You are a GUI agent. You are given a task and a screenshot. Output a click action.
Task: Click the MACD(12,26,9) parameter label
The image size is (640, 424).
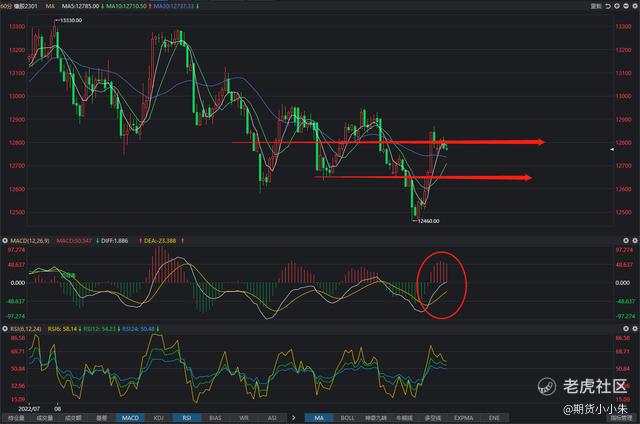(x=30, y=241)
